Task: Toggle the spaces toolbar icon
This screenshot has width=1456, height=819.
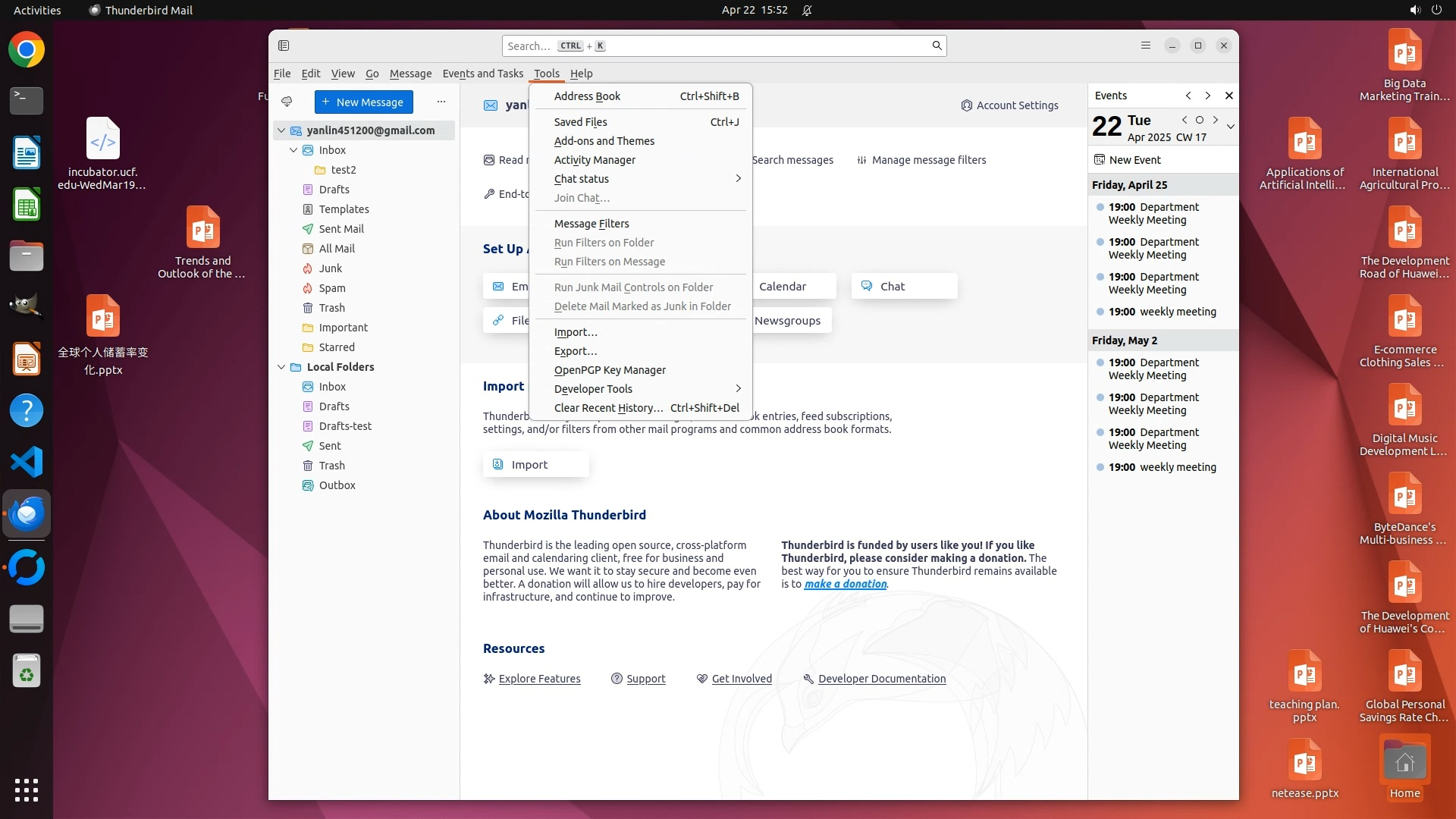Action: click(284, 45)
